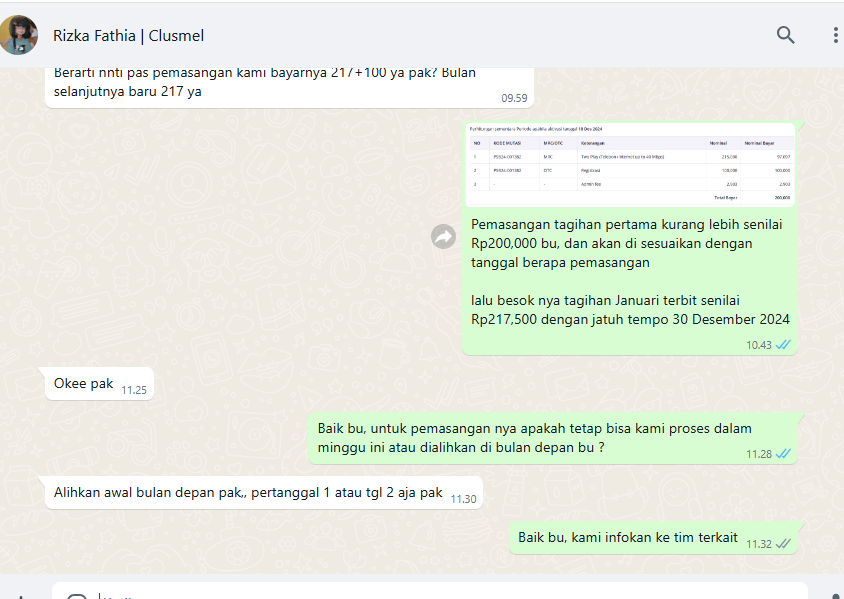Click the paragraph about "tagihan Januari terbit"
Screen dimensions: 844x599
[x=630, y=310]
